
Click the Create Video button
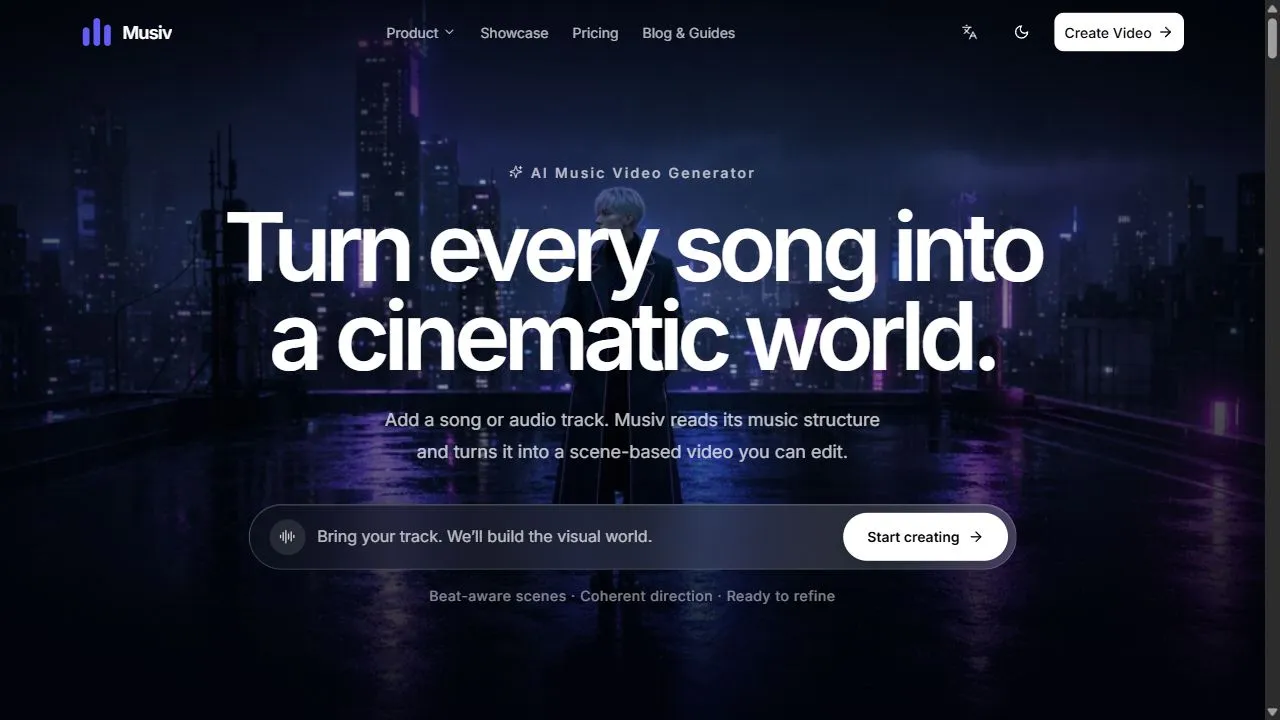pos(1119,32)
